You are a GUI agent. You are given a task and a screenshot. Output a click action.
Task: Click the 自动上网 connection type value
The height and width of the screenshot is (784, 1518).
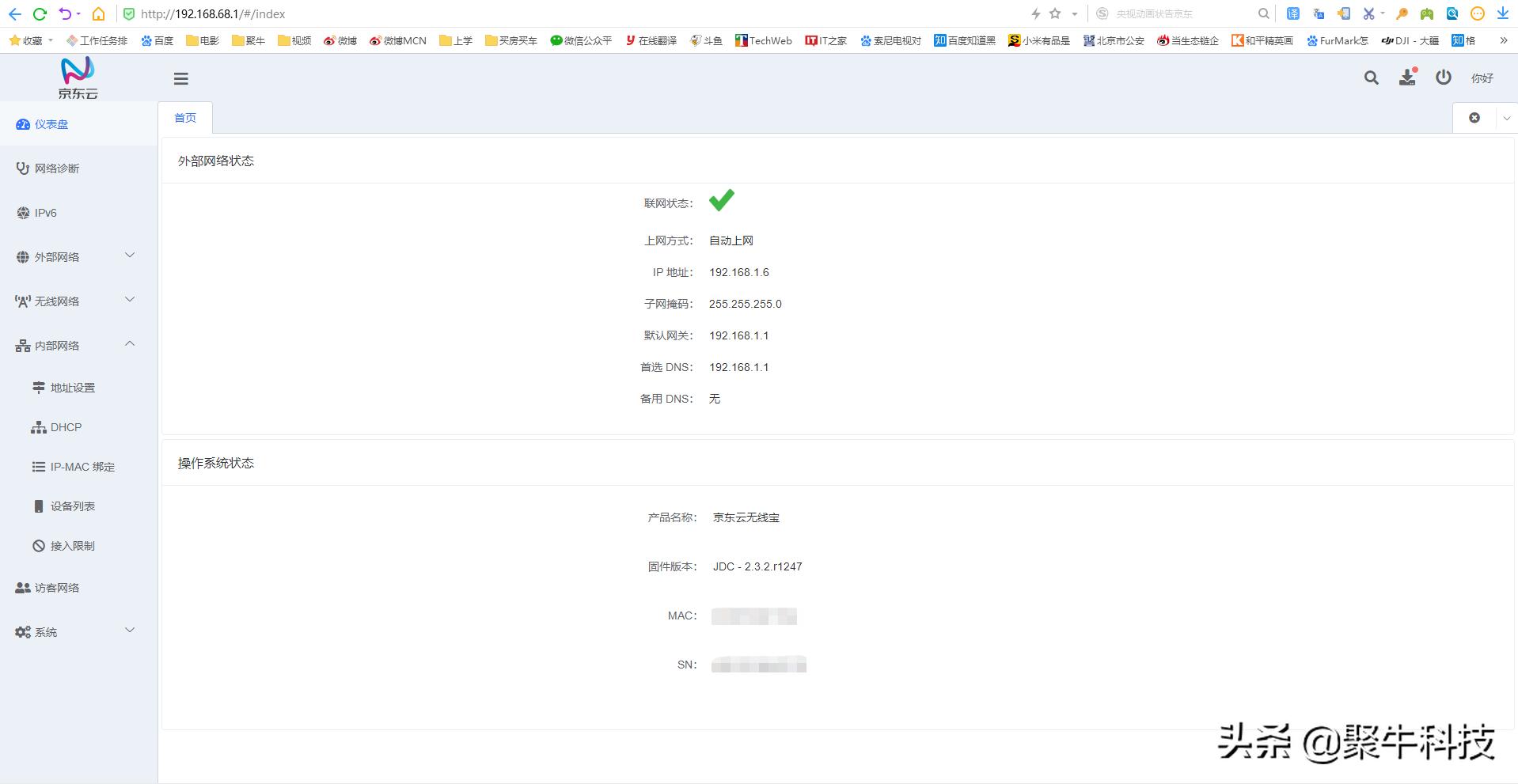pos(731,241)
